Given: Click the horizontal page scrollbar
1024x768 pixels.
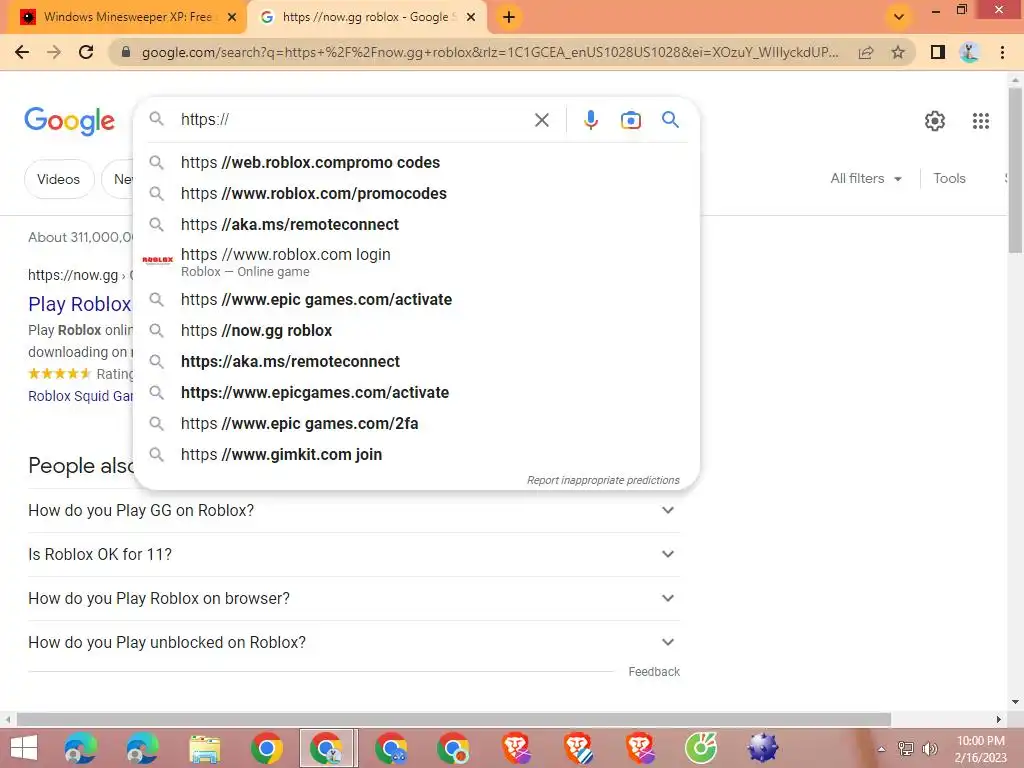Looking at the screenshot, I should click(x=453, y=719).
